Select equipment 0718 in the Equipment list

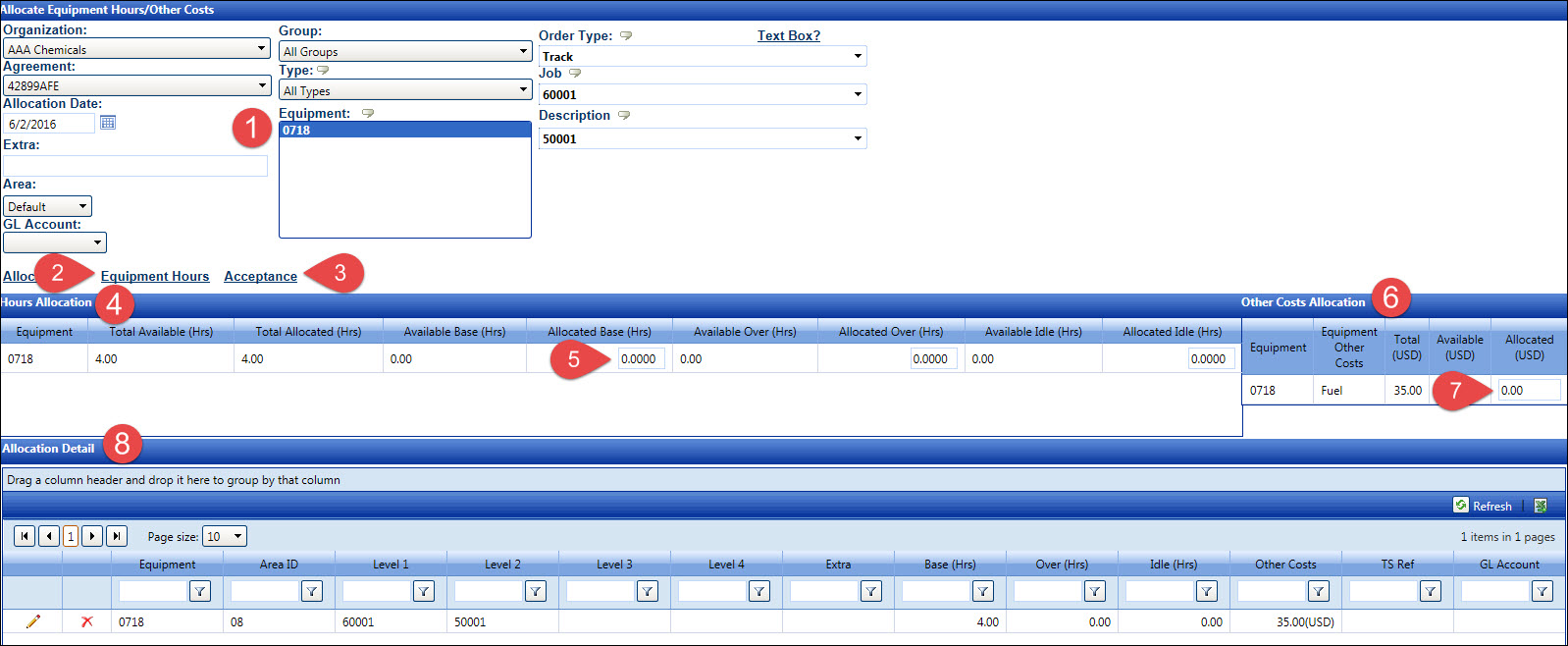point(404,130)
